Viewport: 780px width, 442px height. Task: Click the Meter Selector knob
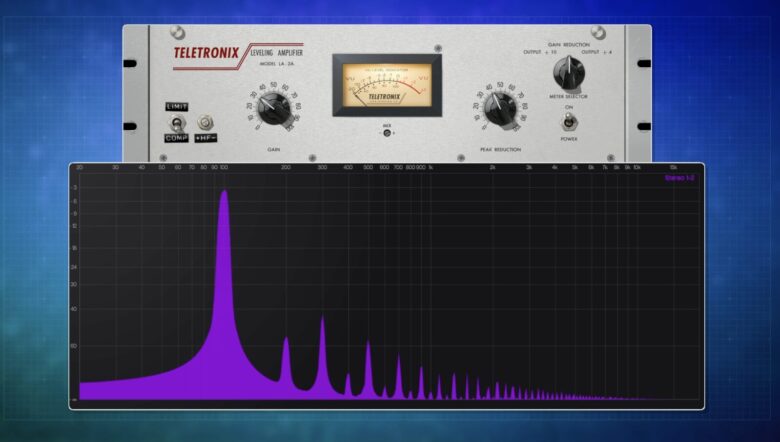(x=568, y=71)
